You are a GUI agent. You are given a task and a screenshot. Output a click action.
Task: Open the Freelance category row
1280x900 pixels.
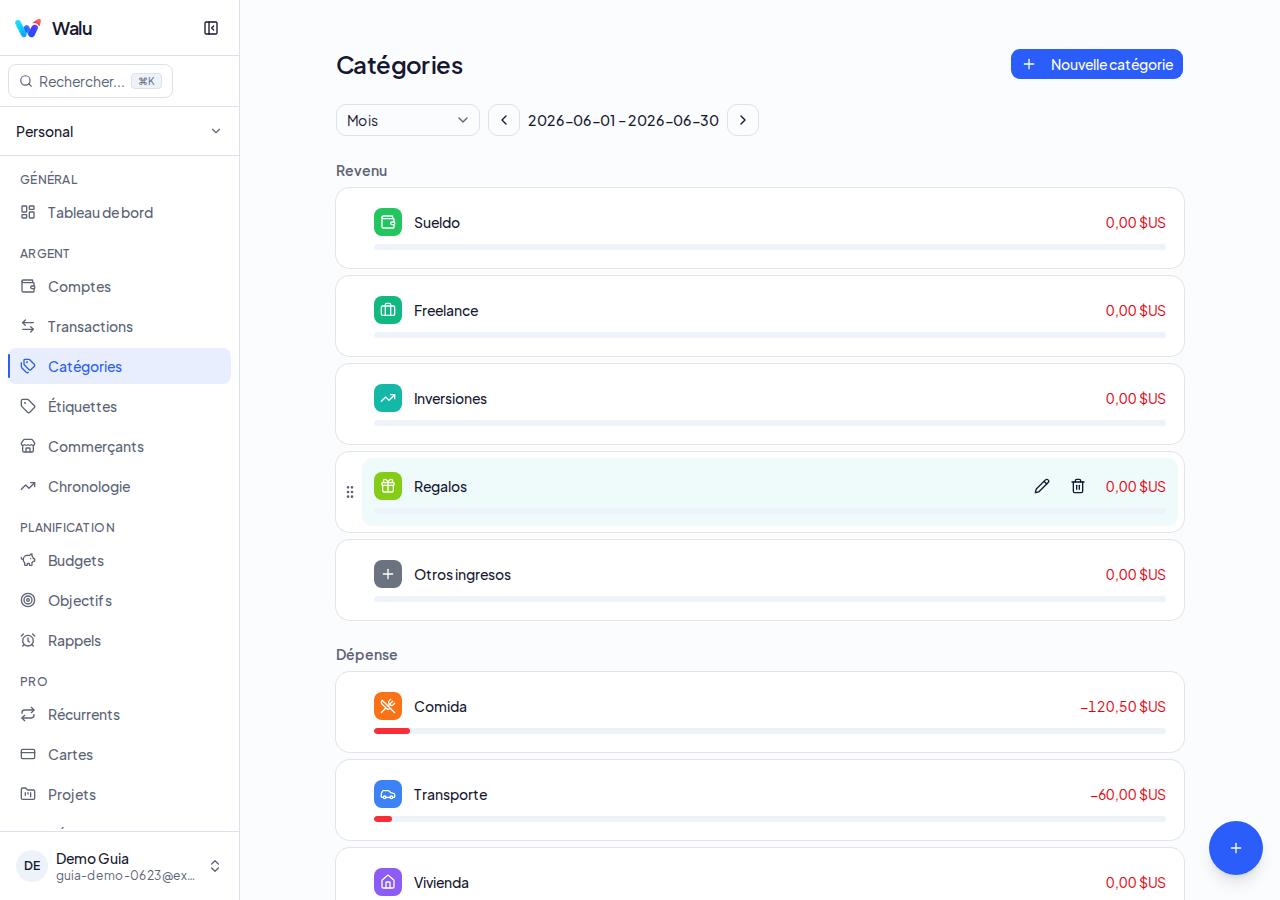pyautogui.click(x=760, y=316)
